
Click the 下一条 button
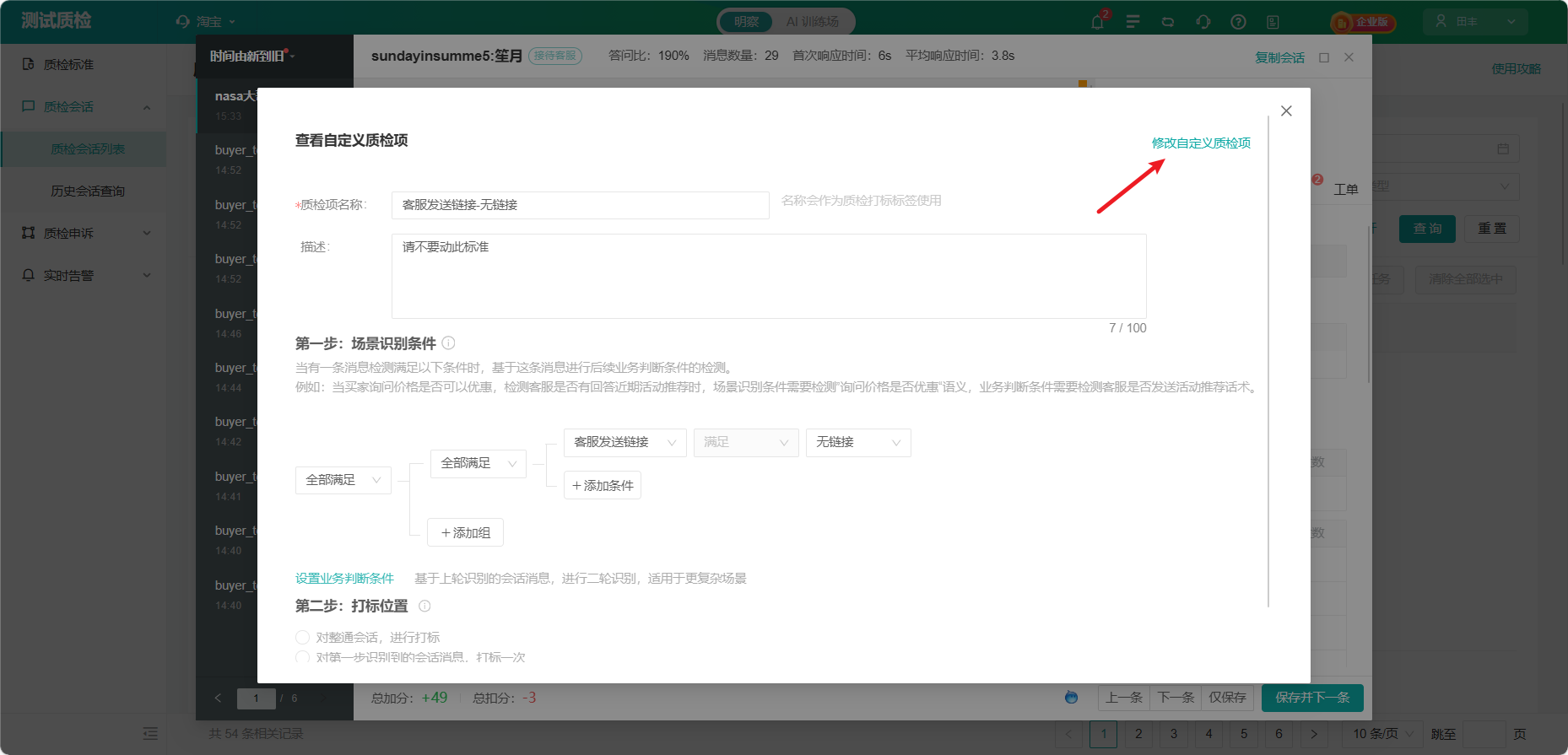1175,698
